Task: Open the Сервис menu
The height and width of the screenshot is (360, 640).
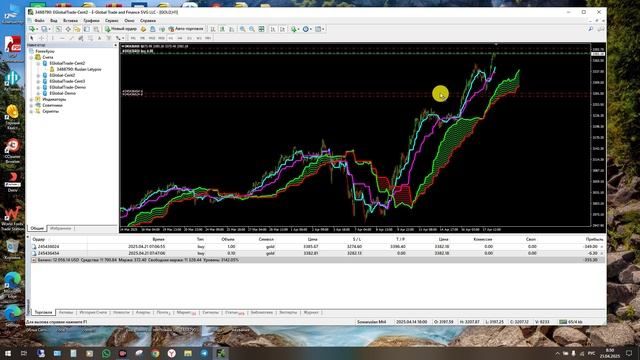Action: (x=111, y=20)
